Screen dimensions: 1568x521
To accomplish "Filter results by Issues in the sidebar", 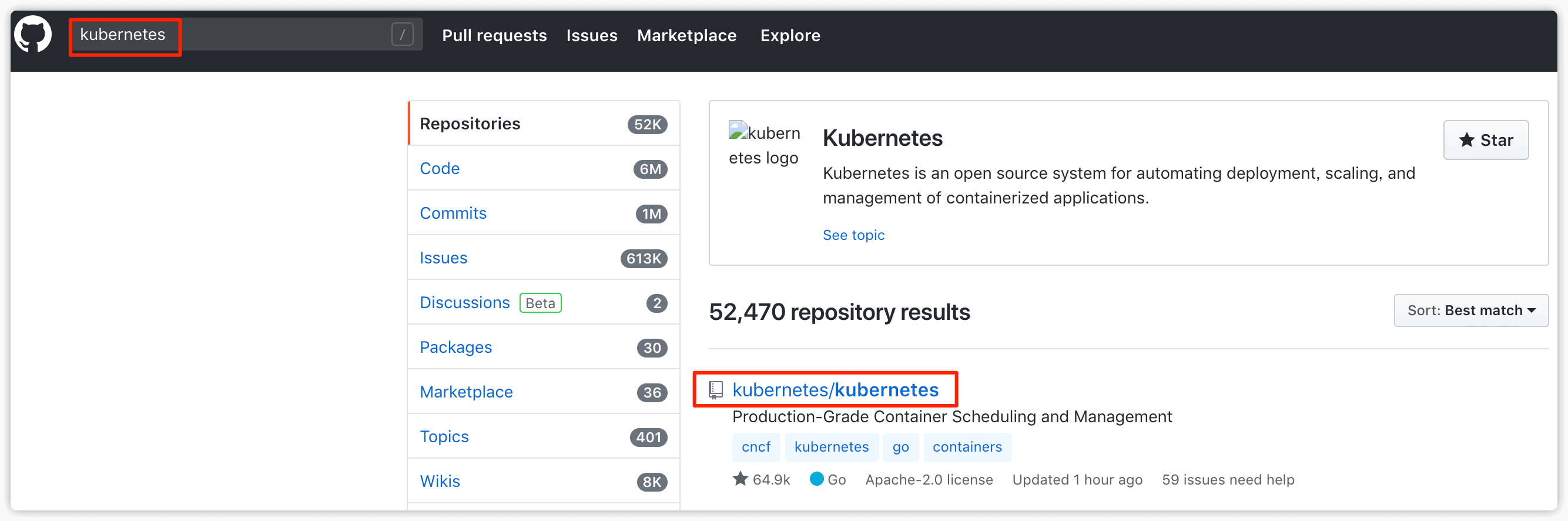I will tap(544, 258).
